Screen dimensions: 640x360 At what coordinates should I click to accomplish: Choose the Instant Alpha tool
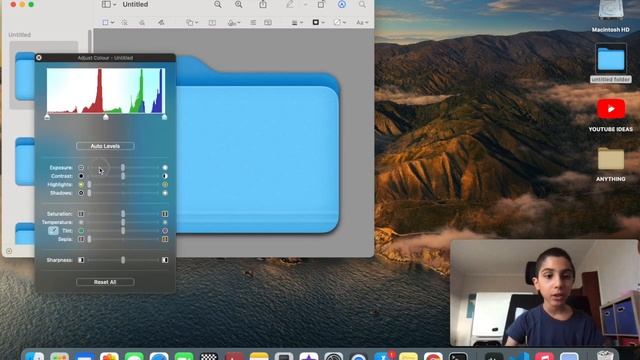coord(124,22)
